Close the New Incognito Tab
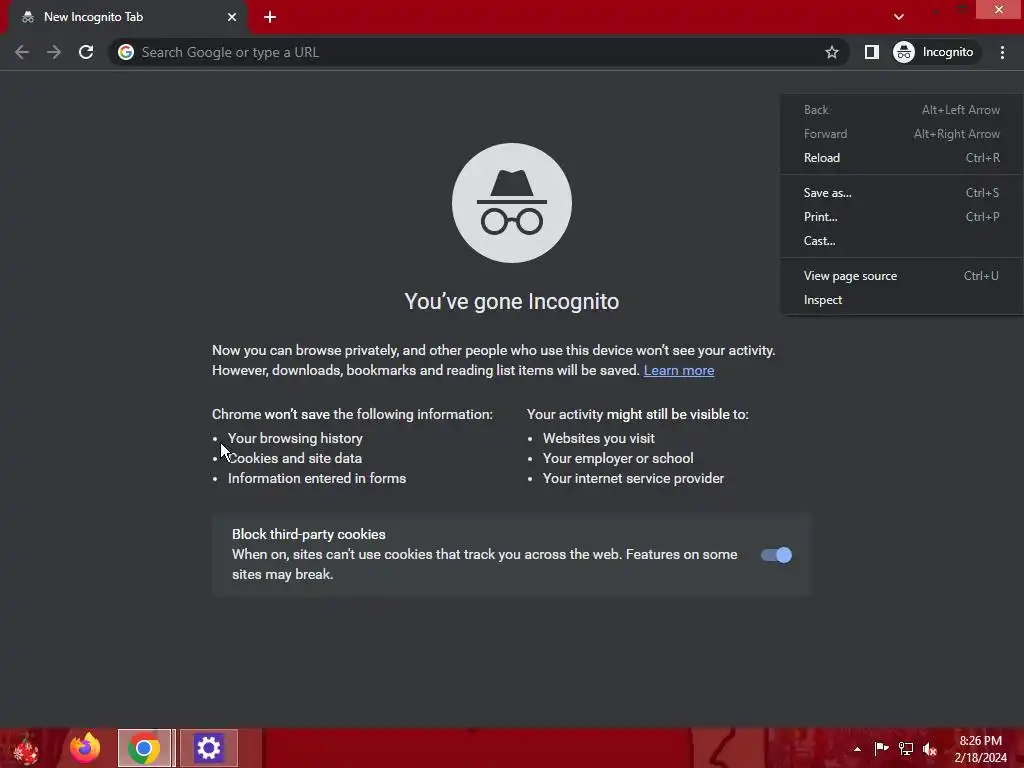 coord(232,17)
